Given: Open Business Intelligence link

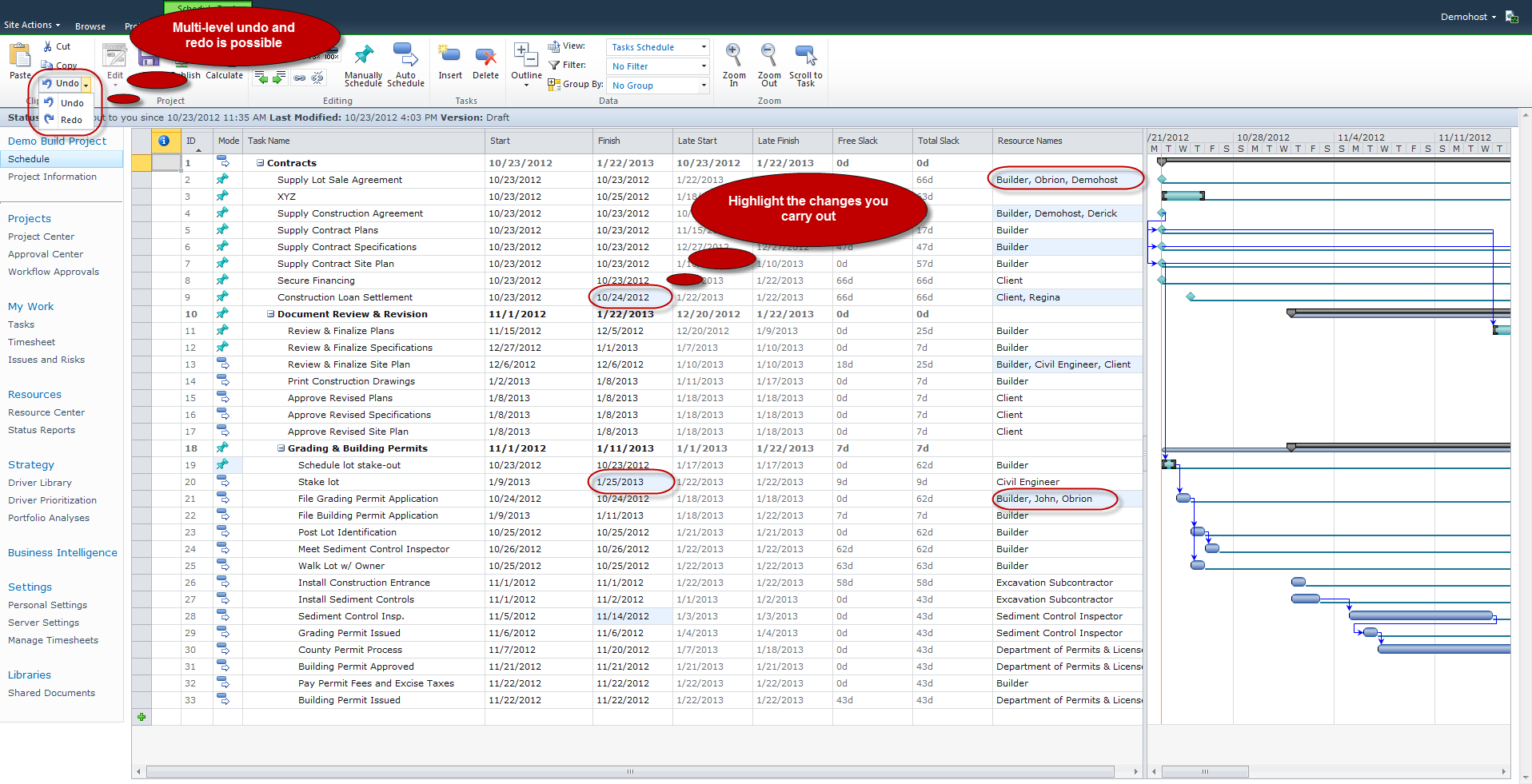Looking at the screenshot, I should [62, 552].
